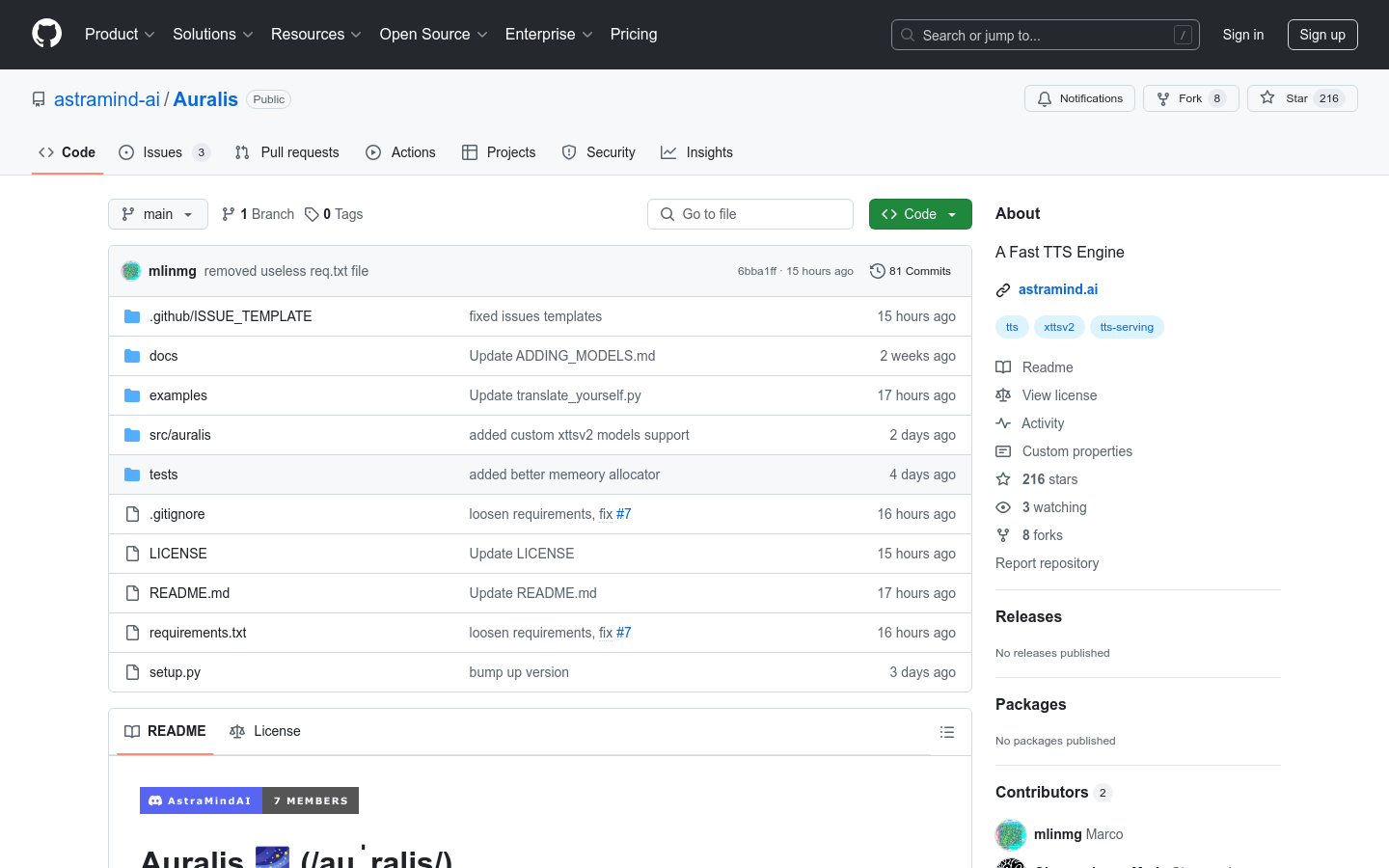Click the Notifications bell button
Viewport: 1389px width, 868px height.
pyautogui.click(x=1079, y=98)
